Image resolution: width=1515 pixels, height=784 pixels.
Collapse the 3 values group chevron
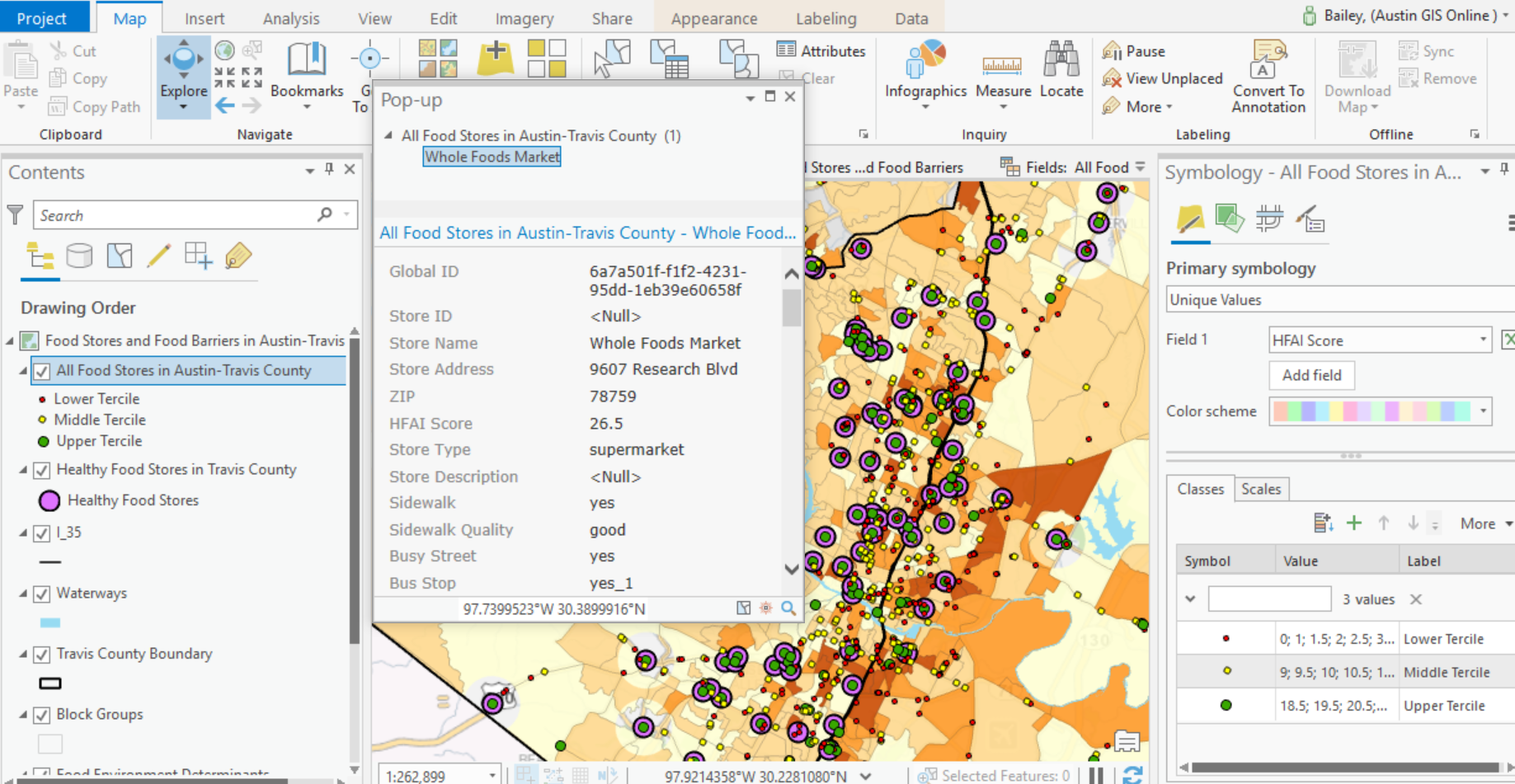point(1190,599)
